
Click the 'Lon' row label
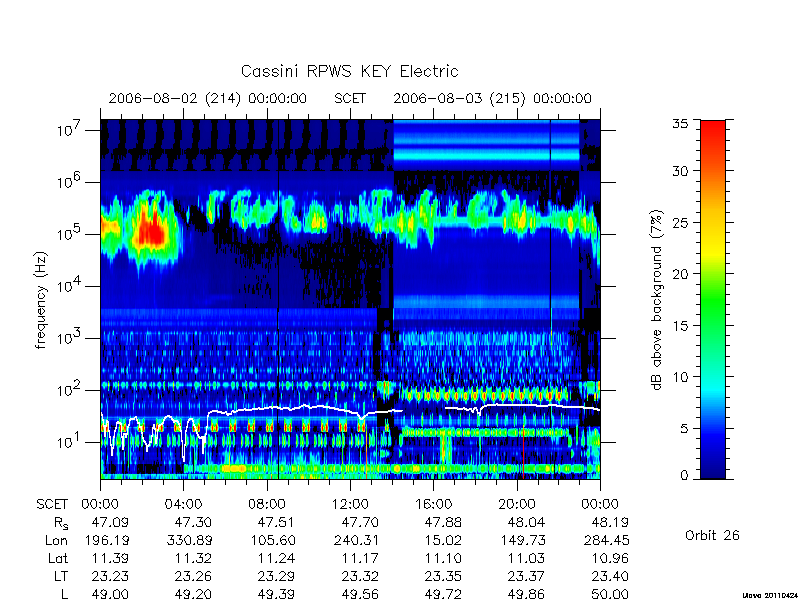(57, 540)
